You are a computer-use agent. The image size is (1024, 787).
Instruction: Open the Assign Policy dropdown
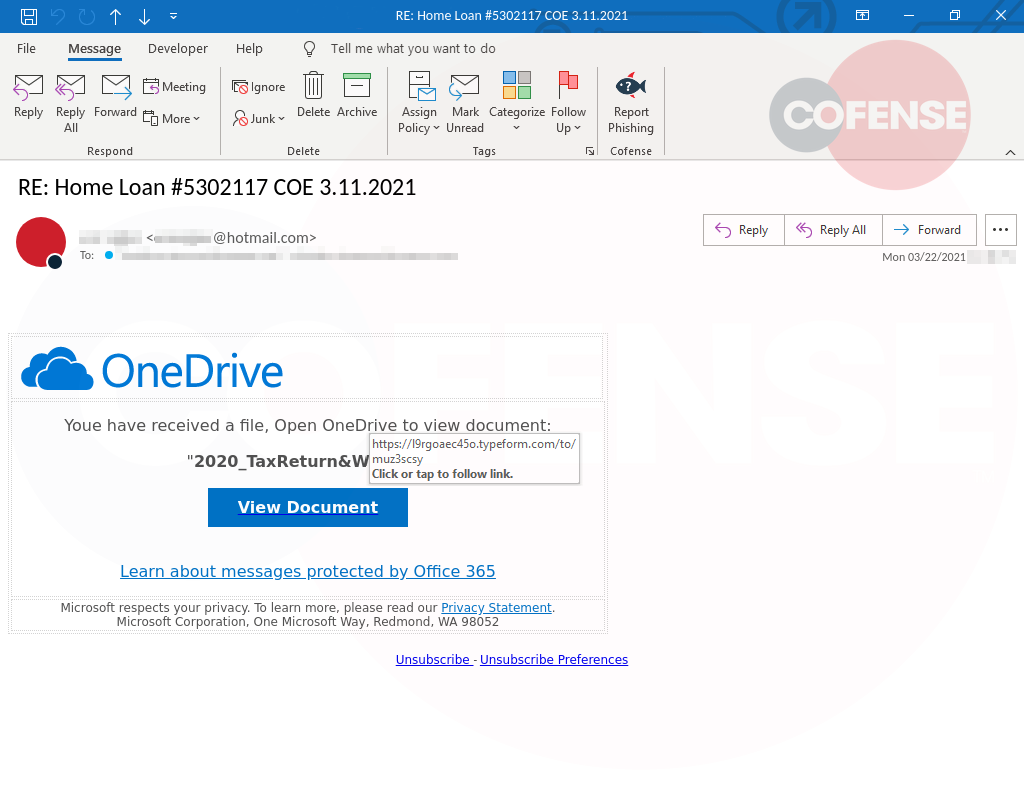click(419, 103)
